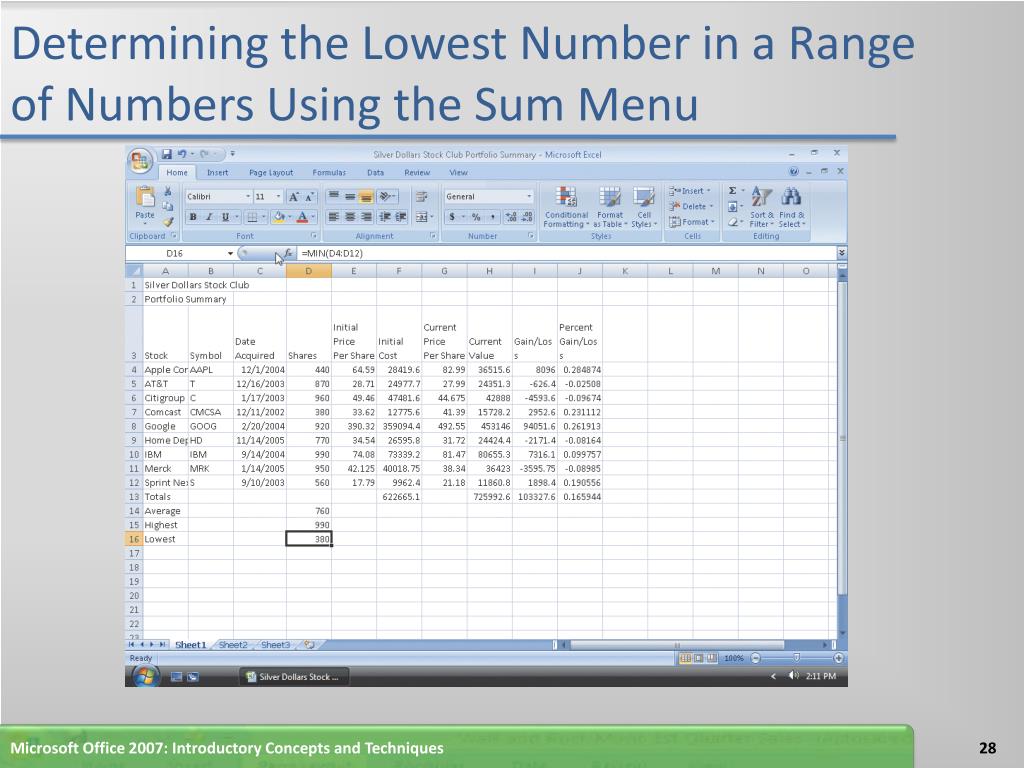Toggle Wrap Text
This screenshot has height=768, width=1024.
click(x=422, y=197)
